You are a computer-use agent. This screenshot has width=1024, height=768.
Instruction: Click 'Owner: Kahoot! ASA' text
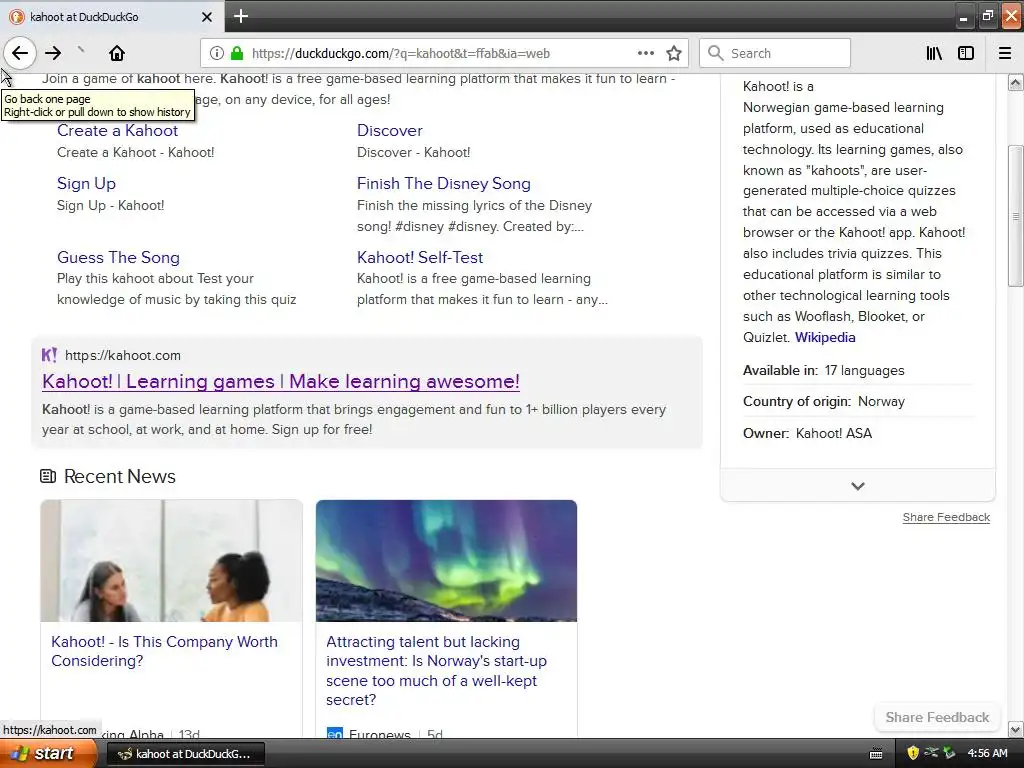(807, 433)
